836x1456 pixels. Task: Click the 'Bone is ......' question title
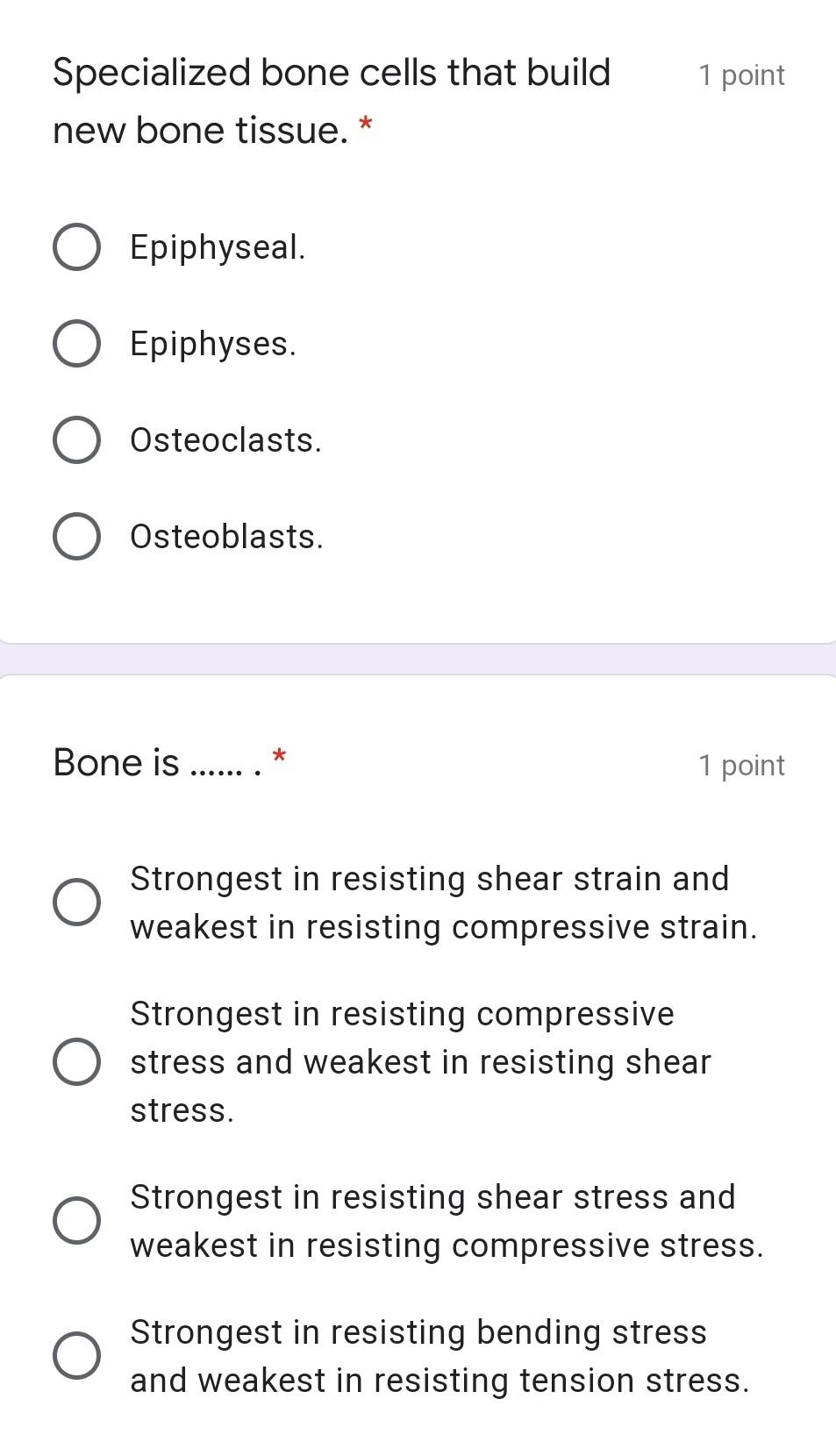click(x=158, y=762)
